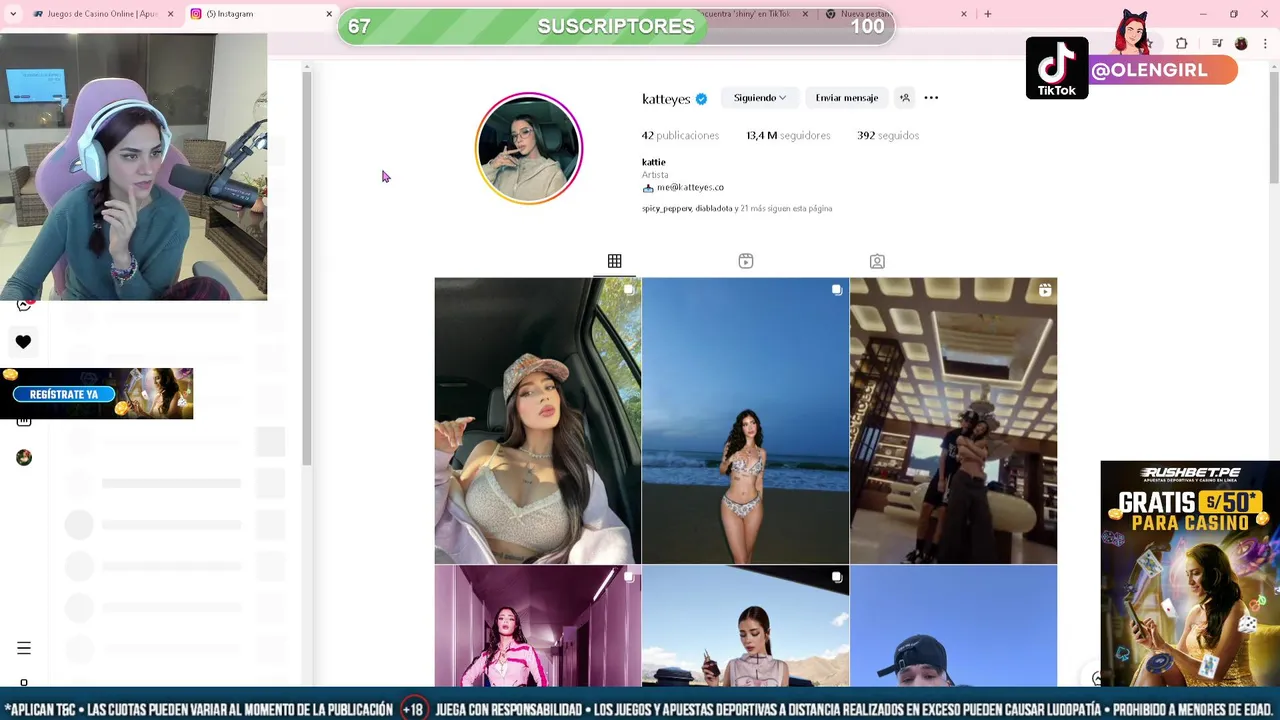Image resolution: width=1280 pixels, height=720 pixels.
Task: Open the beach bikini post
Action: [x=745, y=421]
